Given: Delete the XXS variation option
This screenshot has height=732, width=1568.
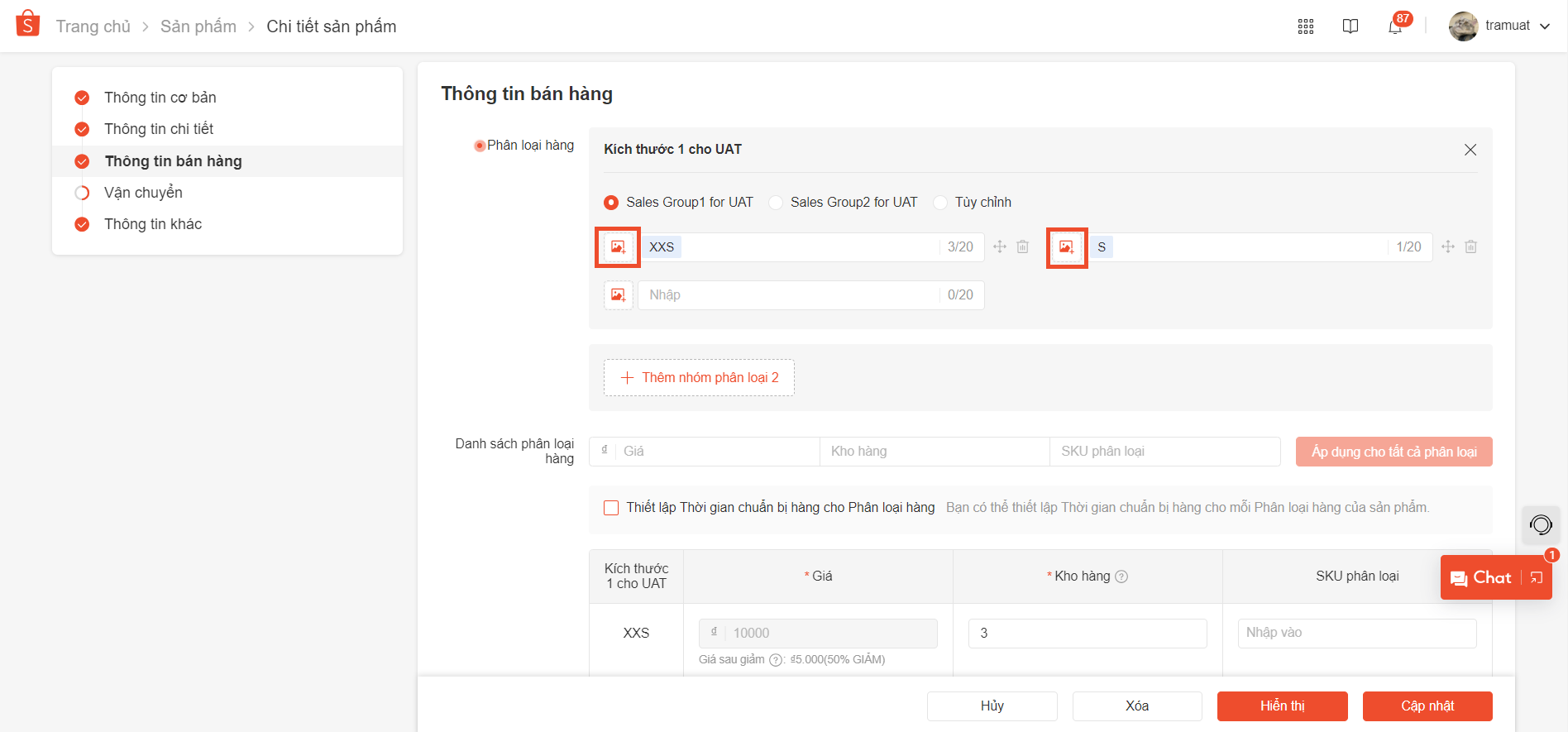Looking at the screenshot, I should pos(1023,247).
